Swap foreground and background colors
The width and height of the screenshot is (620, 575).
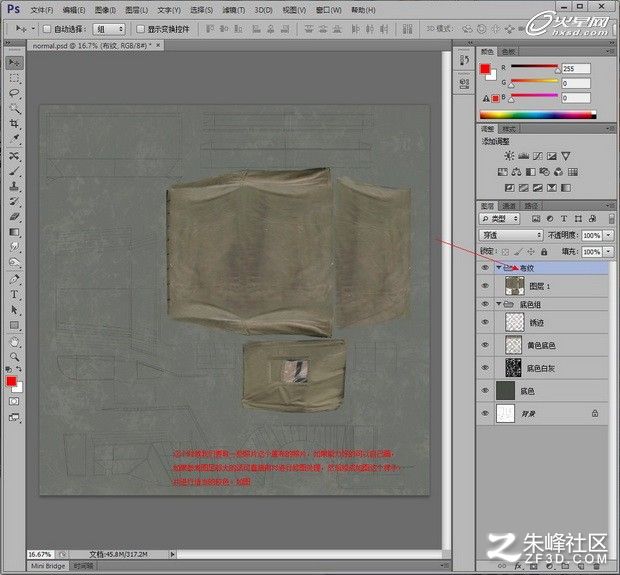point(19,369)
